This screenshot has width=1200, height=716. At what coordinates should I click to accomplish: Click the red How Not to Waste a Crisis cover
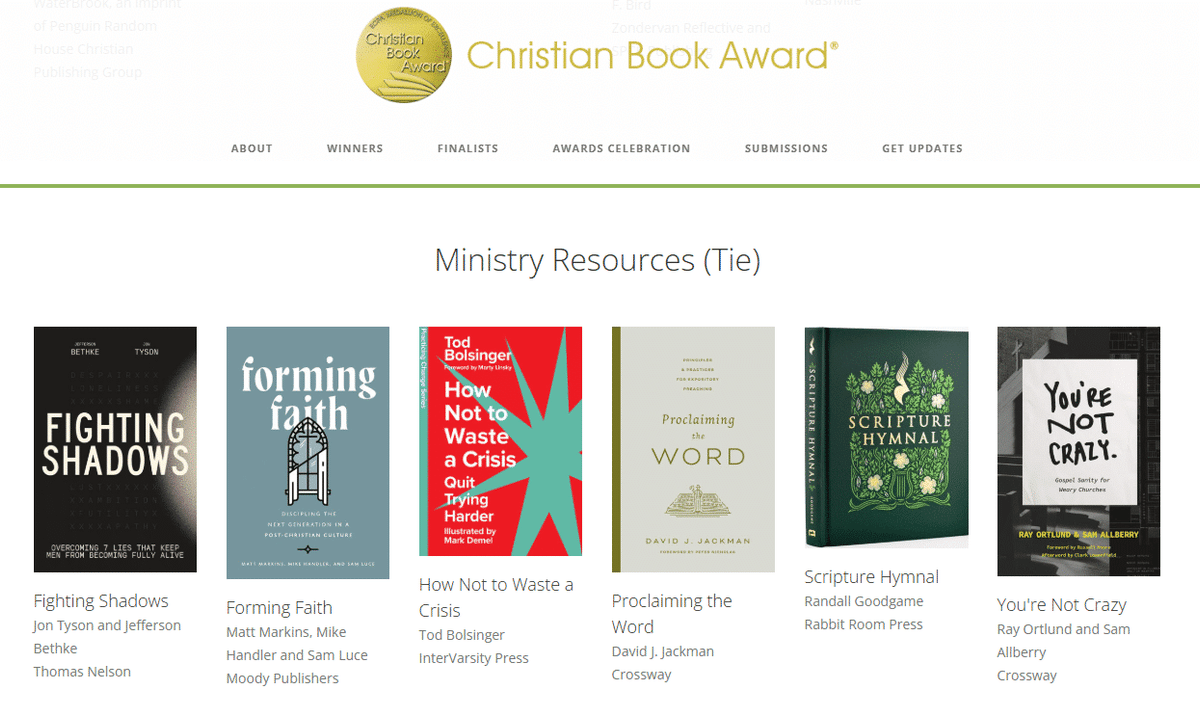coord(500,441)
